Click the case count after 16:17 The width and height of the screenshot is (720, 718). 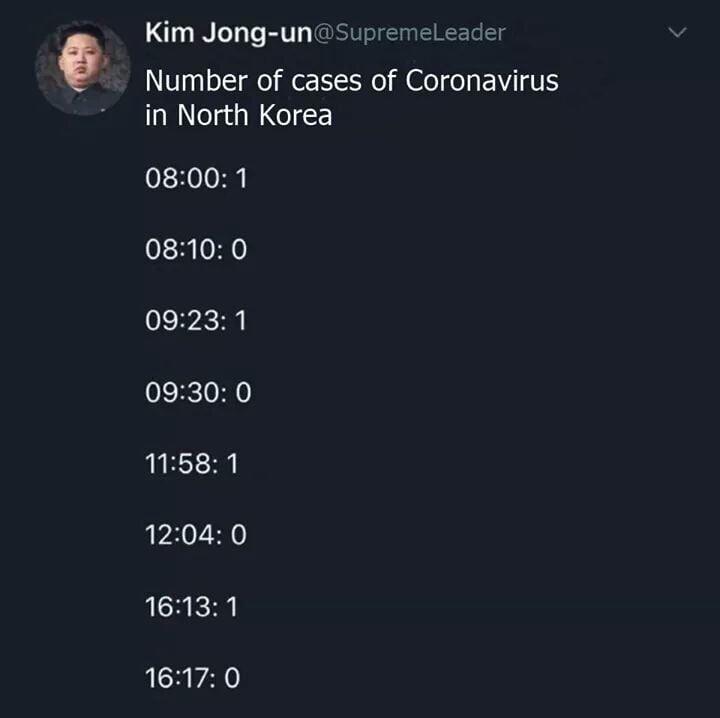pyautogui.click(x=232, y=678)
